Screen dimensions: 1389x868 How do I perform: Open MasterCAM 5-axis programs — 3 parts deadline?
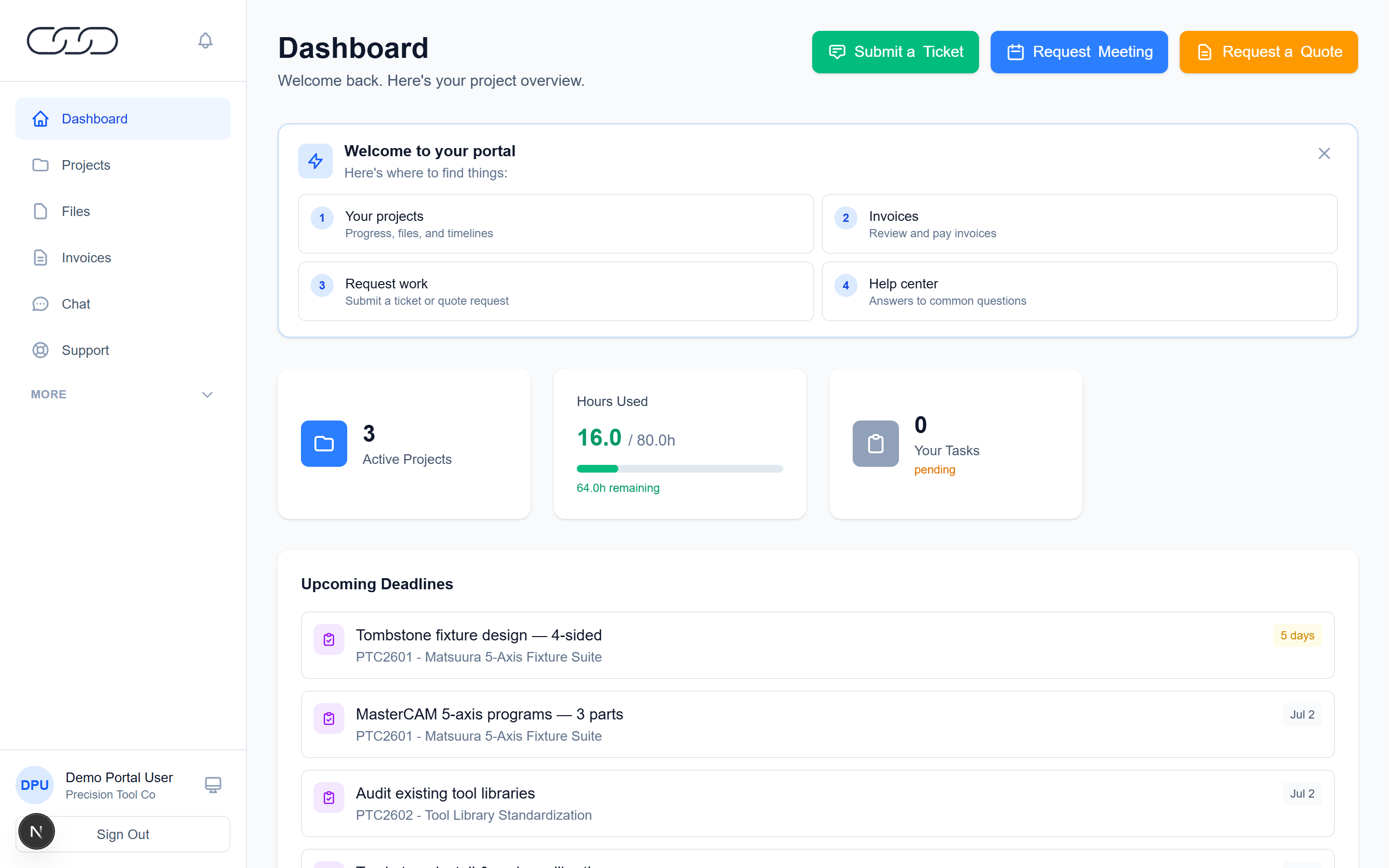point(817,724)
